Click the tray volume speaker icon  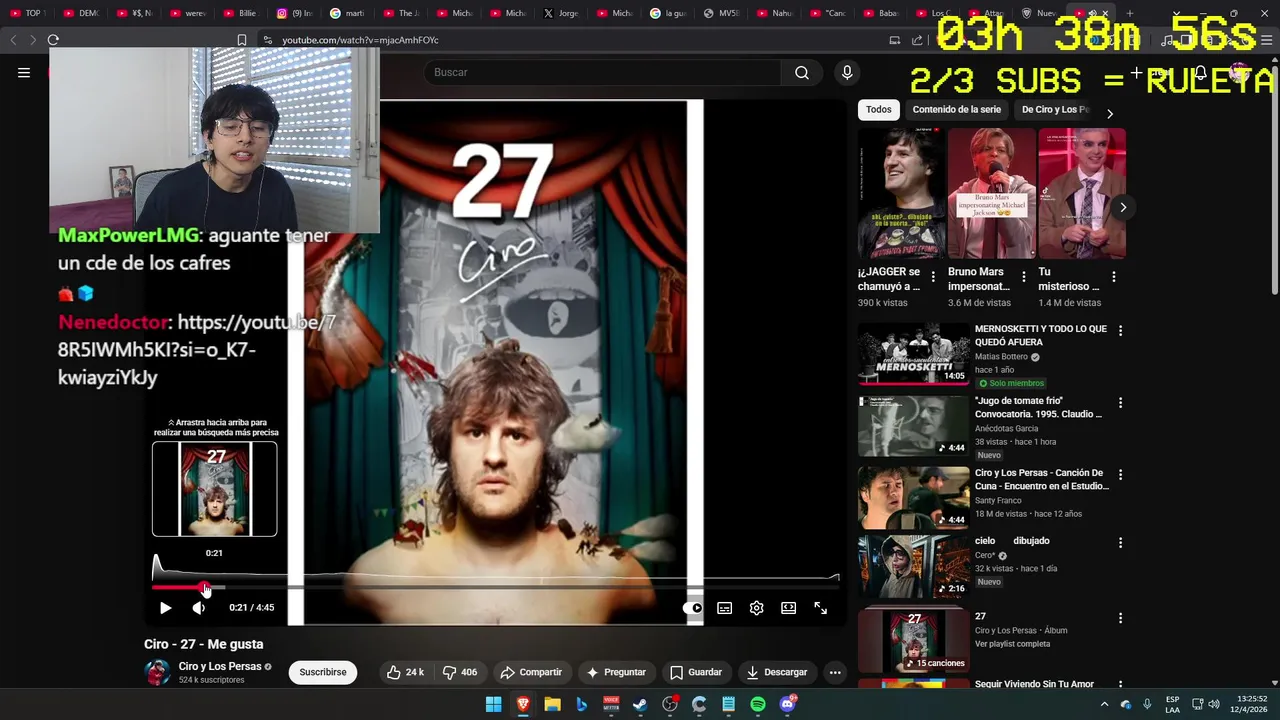click(x=1214, y=704)
